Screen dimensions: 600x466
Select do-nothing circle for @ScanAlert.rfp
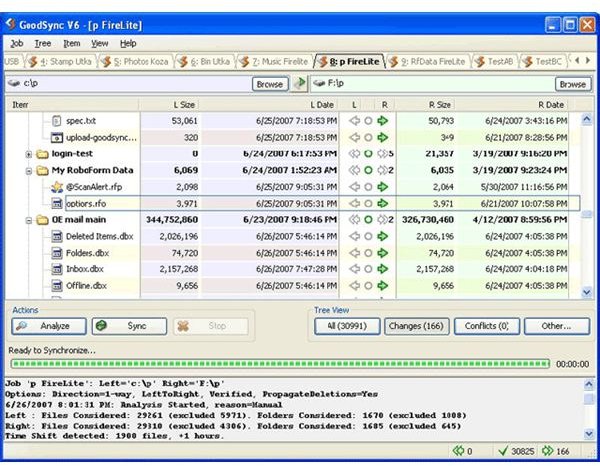[x=368, y=187]
